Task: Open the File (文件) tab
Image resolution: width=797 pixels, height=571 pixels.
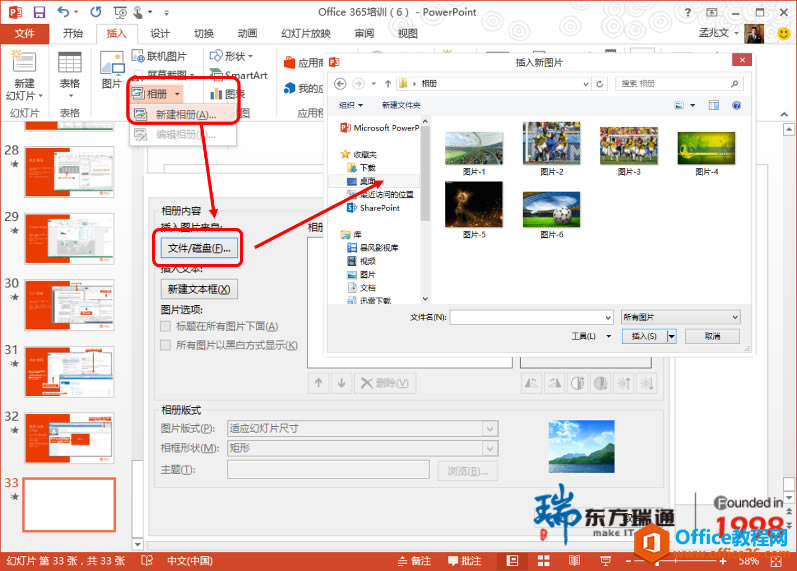Action: coord(24,34)
